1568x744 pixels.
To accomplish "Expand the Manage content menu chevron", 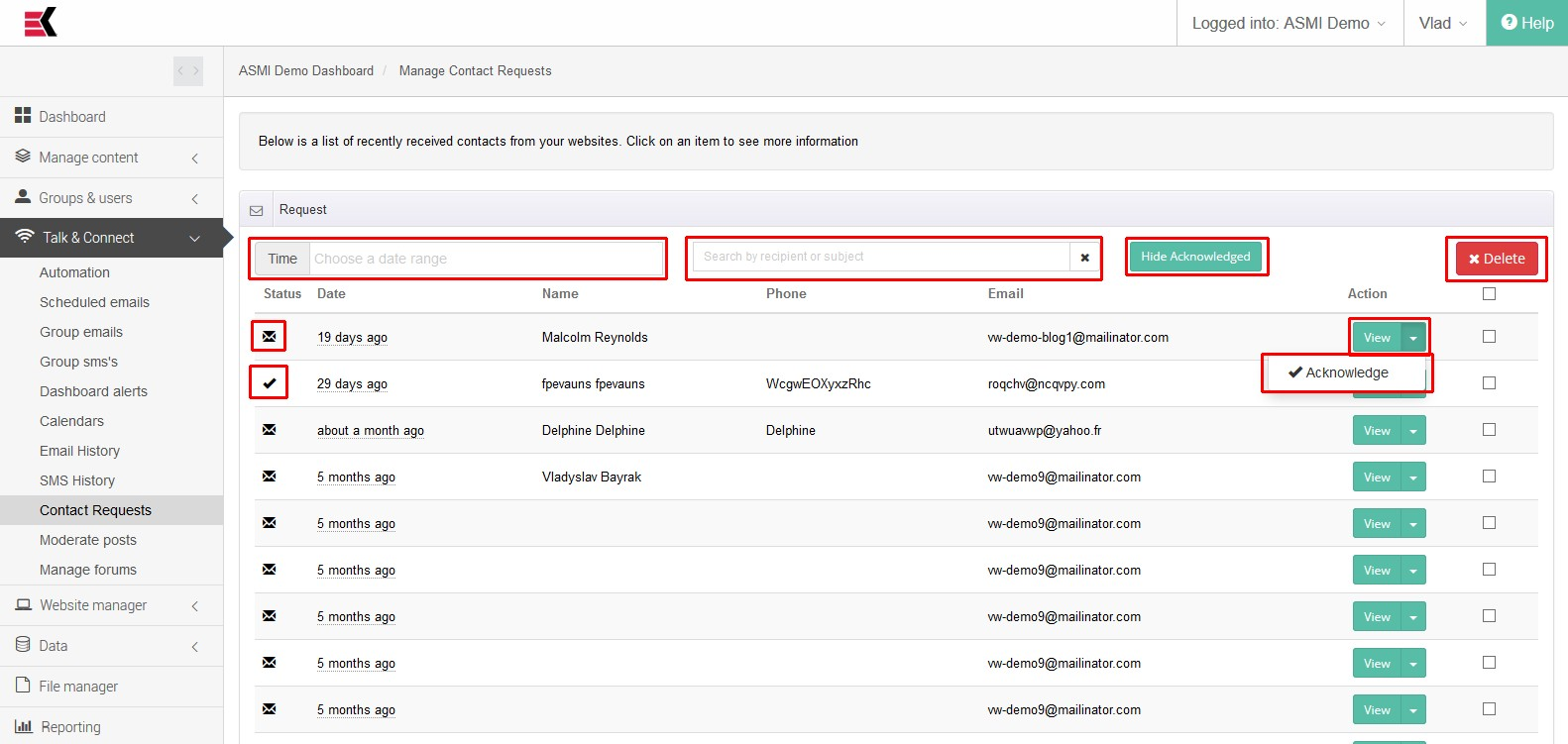I will click(x=195, y=159).
